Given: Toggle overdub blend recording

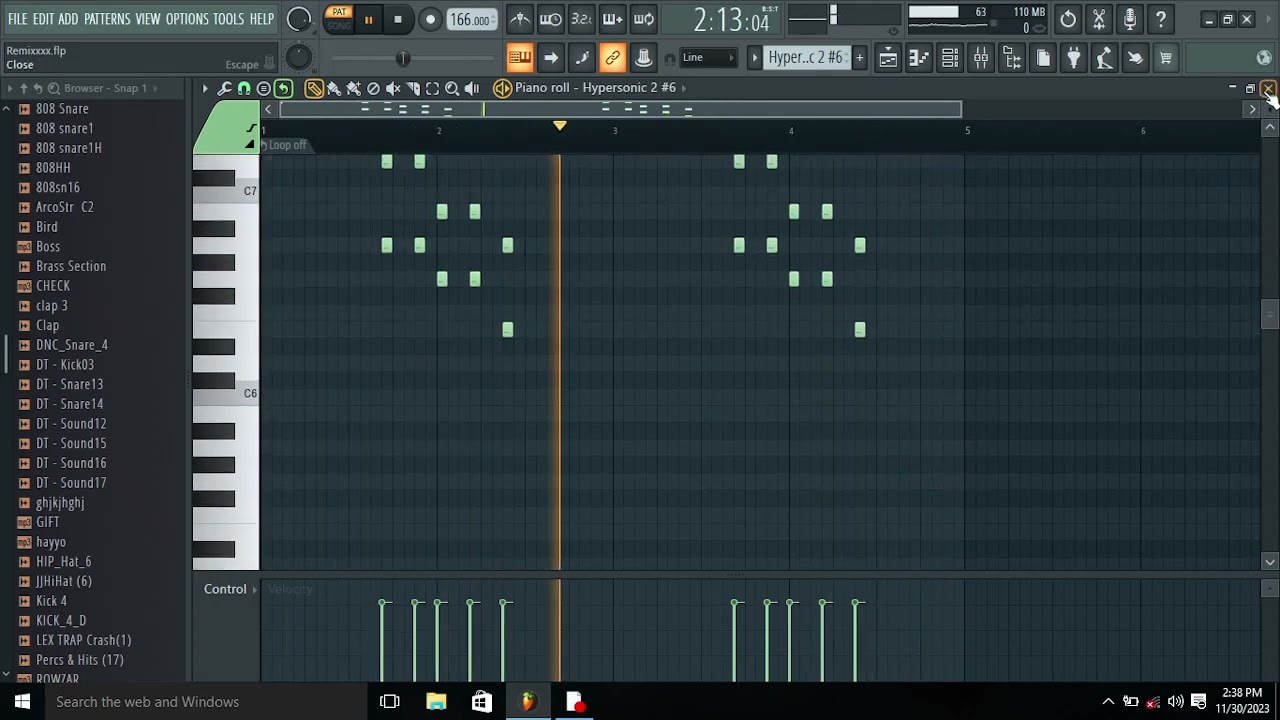Looking at the screenshot, I should point(613,19).
